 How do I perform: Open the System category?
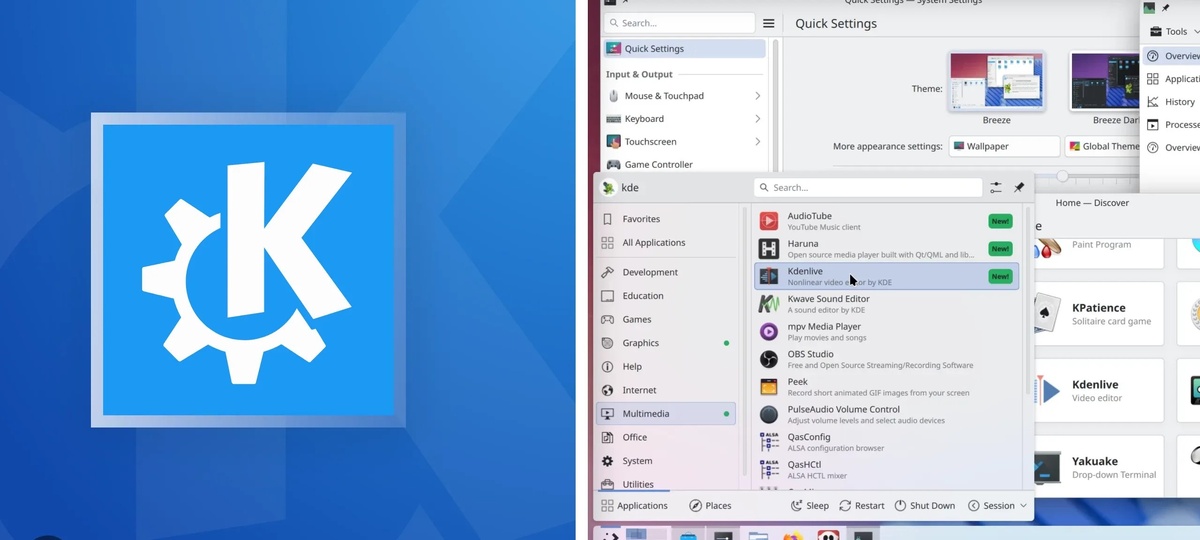coord(667,461)
